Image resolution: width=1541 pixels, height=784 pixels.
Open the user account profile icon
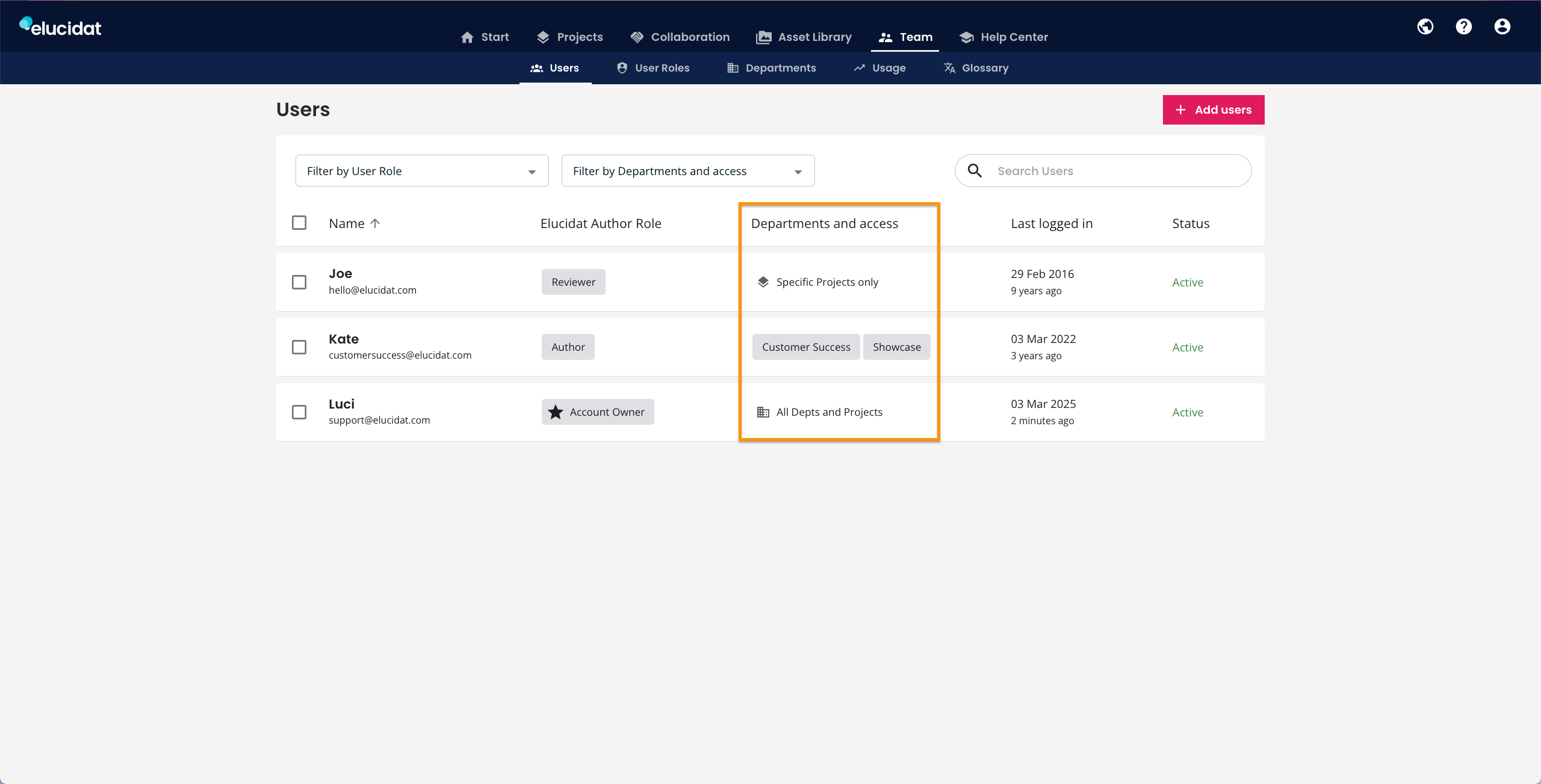(x=1502, y=26)
